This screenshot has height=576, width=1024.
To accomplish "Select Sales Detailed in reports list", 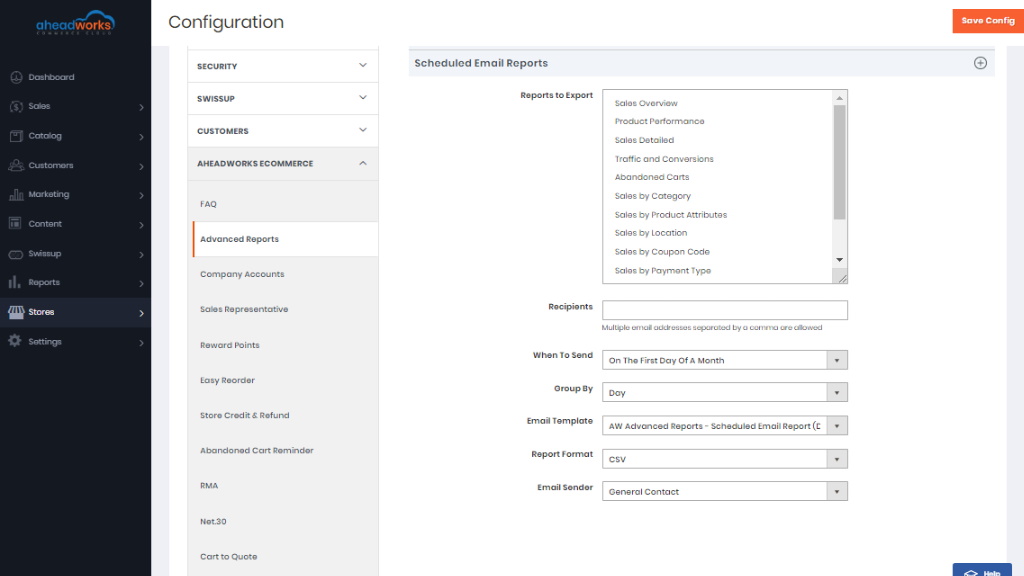I will 644,140.
